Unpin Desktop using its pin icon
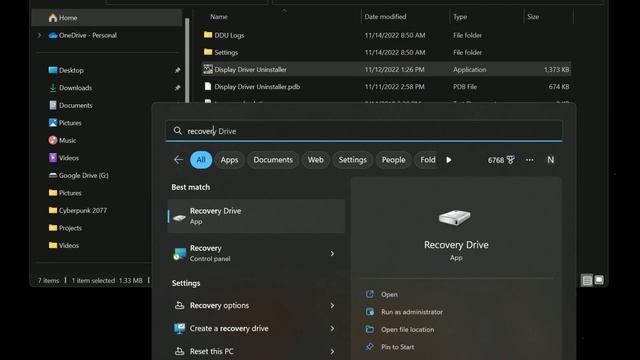This screenshot has width=640, height=360. click(177, 70)
